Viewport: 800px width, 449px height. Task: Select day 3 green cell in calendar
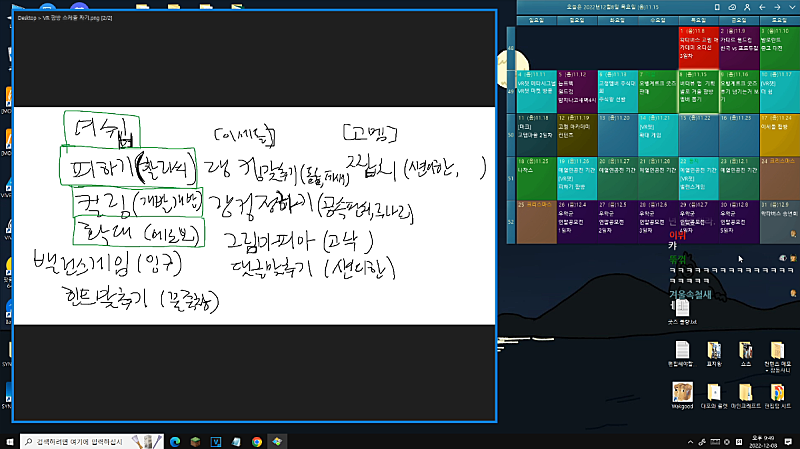click(780, 48)
